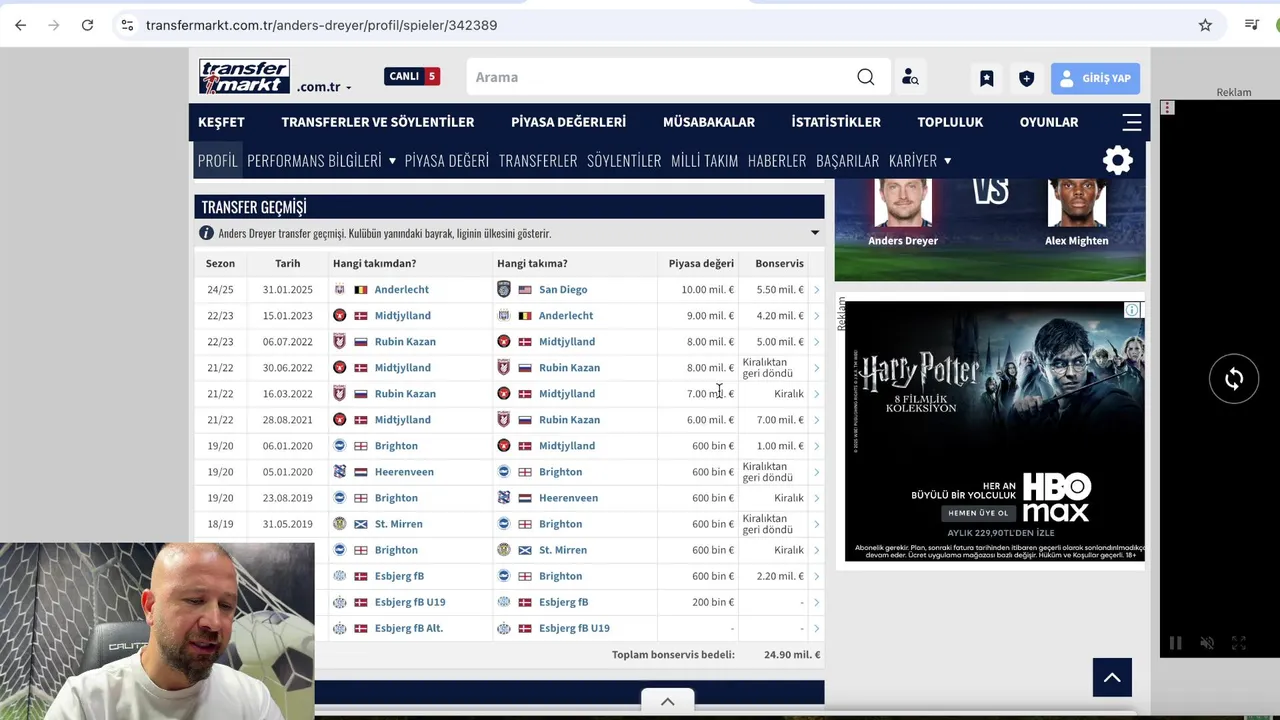Select the PİYASA DEĞERİ player tab
The height and width of the screenshot is (720, 1280).
coord(447,160)
